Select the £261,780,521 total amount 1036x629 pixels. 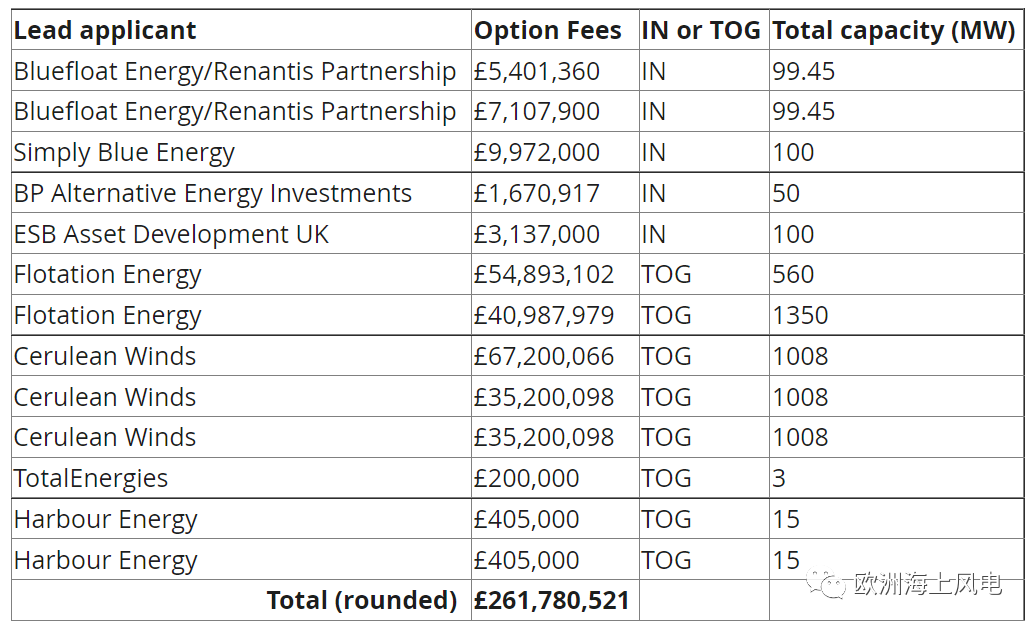pyautogui.click(x=552, y=600)
